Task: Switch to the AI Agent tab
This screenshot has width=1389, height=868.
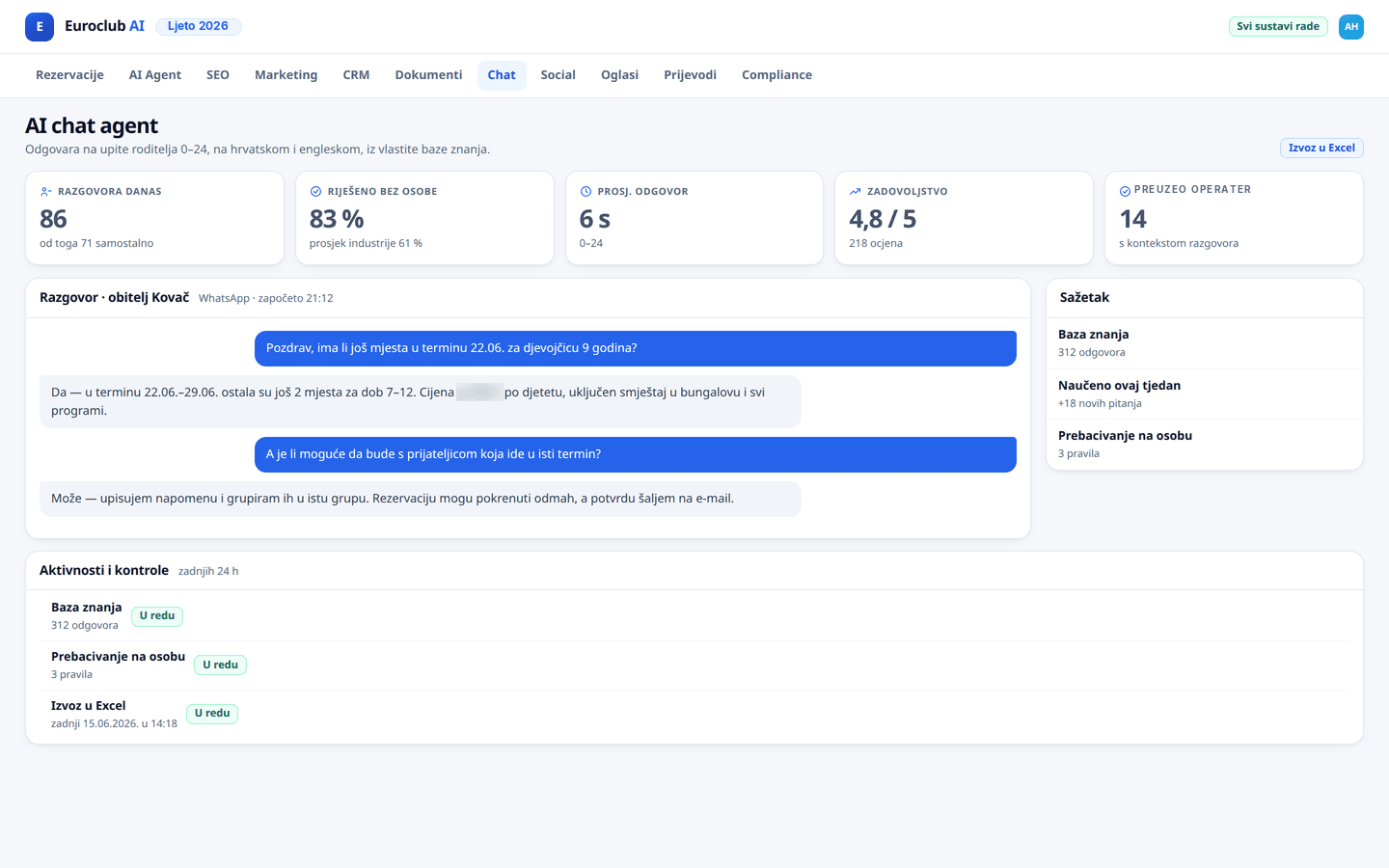Action: 155,75
